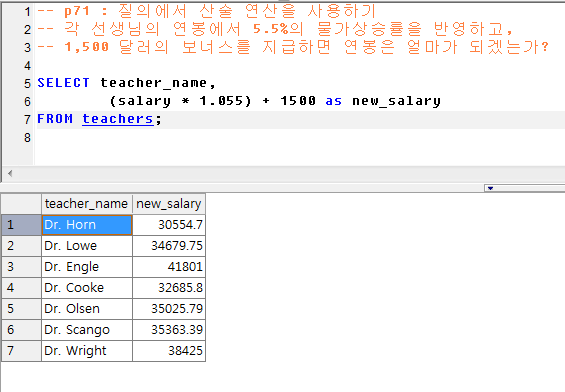Place cursor on the FROM keyword
Image resolution: width=565 pixels, height=392 pixels.
[x=55, y=119]
